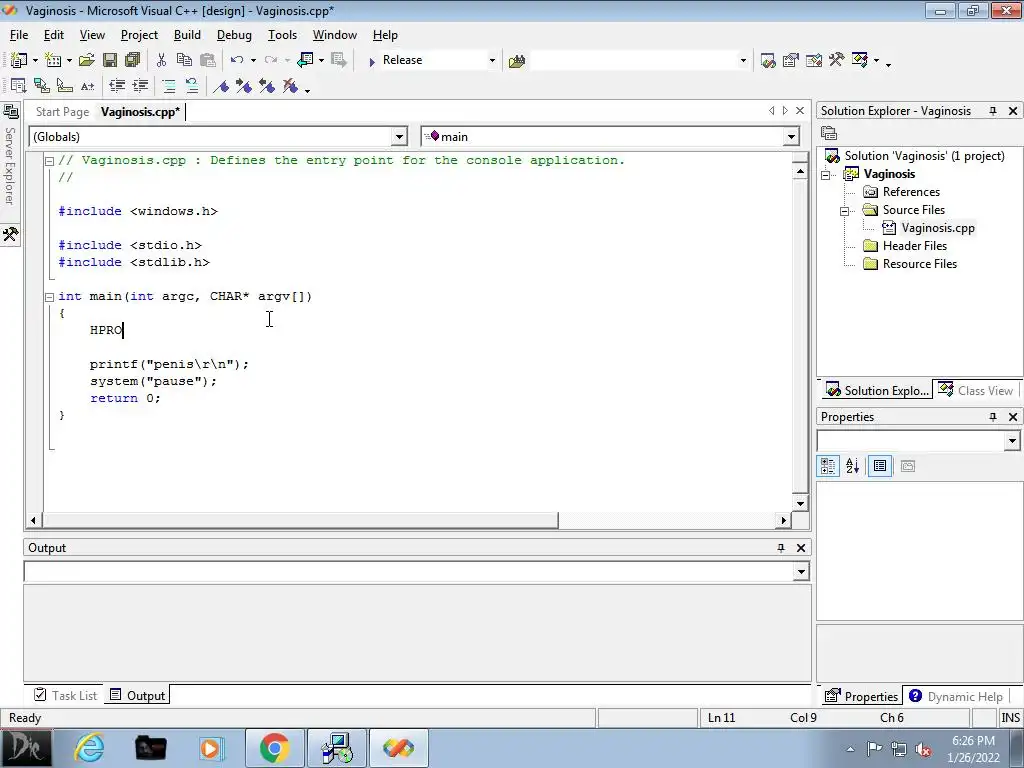Click the Save All toolbar icon
The width and height of the screenshot is (1024, 768).
click(x=133, y=60)
